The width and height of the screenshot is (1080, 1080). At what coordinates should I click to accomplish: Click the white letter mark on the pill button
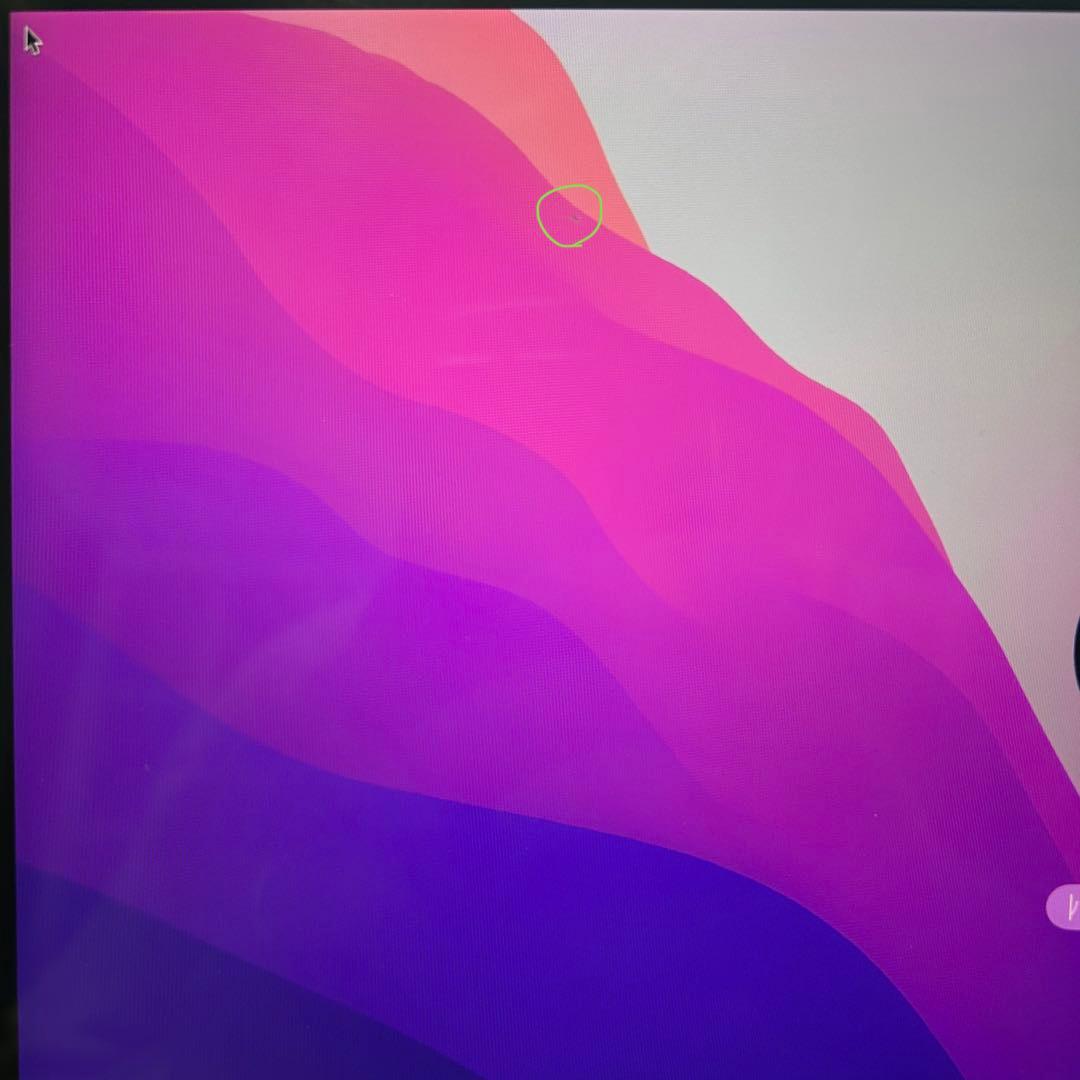point(1073,907)
